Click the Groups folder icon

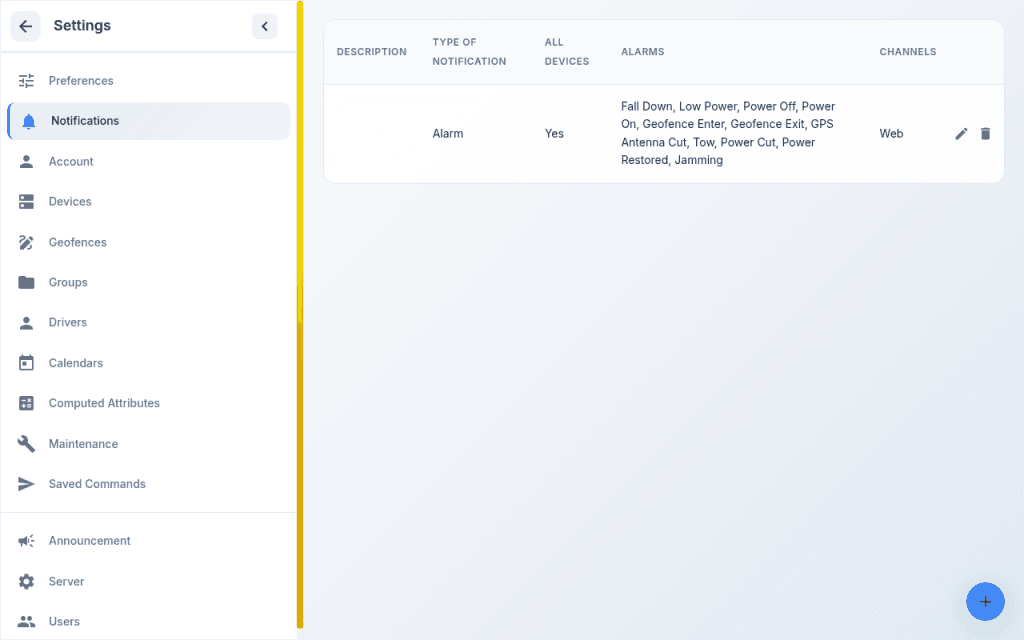(26, 282)
